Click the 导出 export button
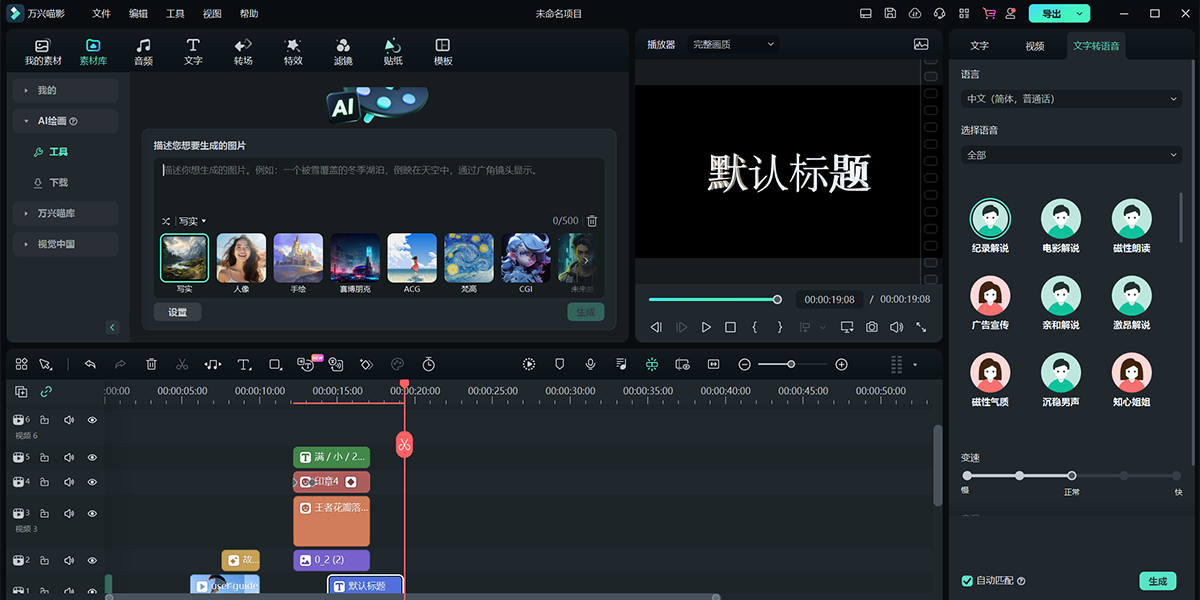The width and height of the screenshot is (1200, 600). pyautogui.click(x=1059, y=14)
